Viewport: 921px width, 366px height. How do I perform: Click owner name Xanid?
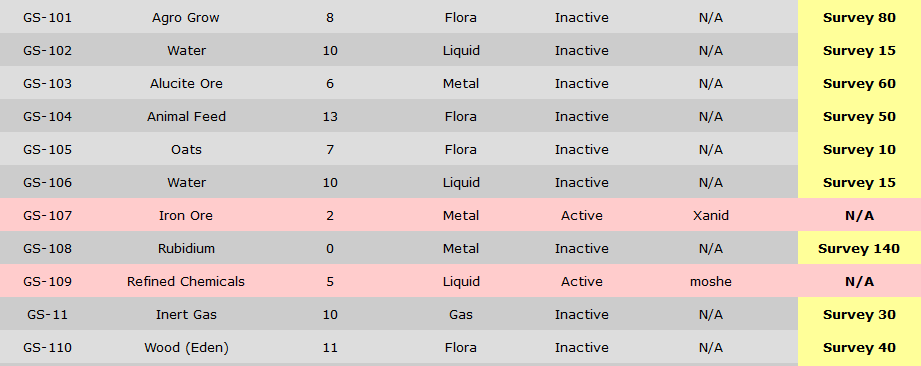(x=711, y=216)
